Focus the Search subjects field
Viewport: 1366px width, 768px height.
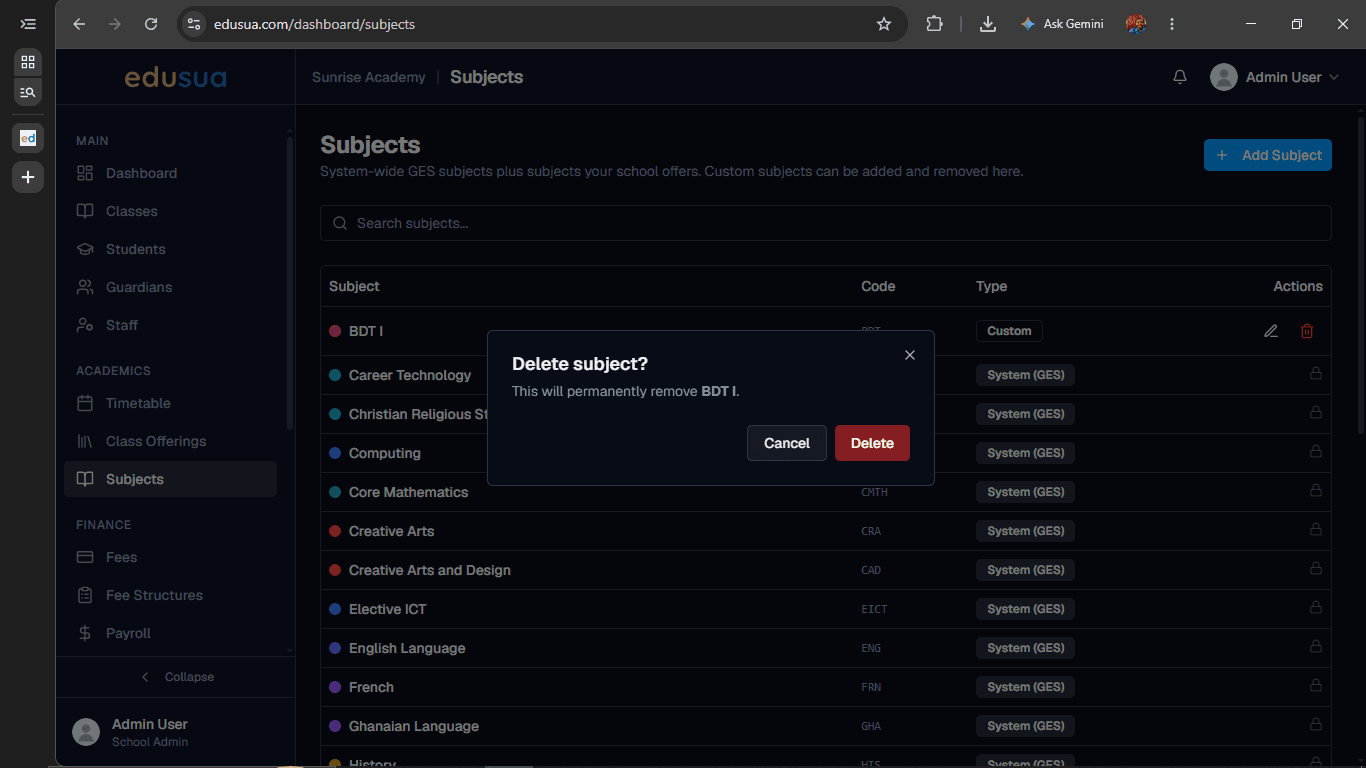coord(826,223)
